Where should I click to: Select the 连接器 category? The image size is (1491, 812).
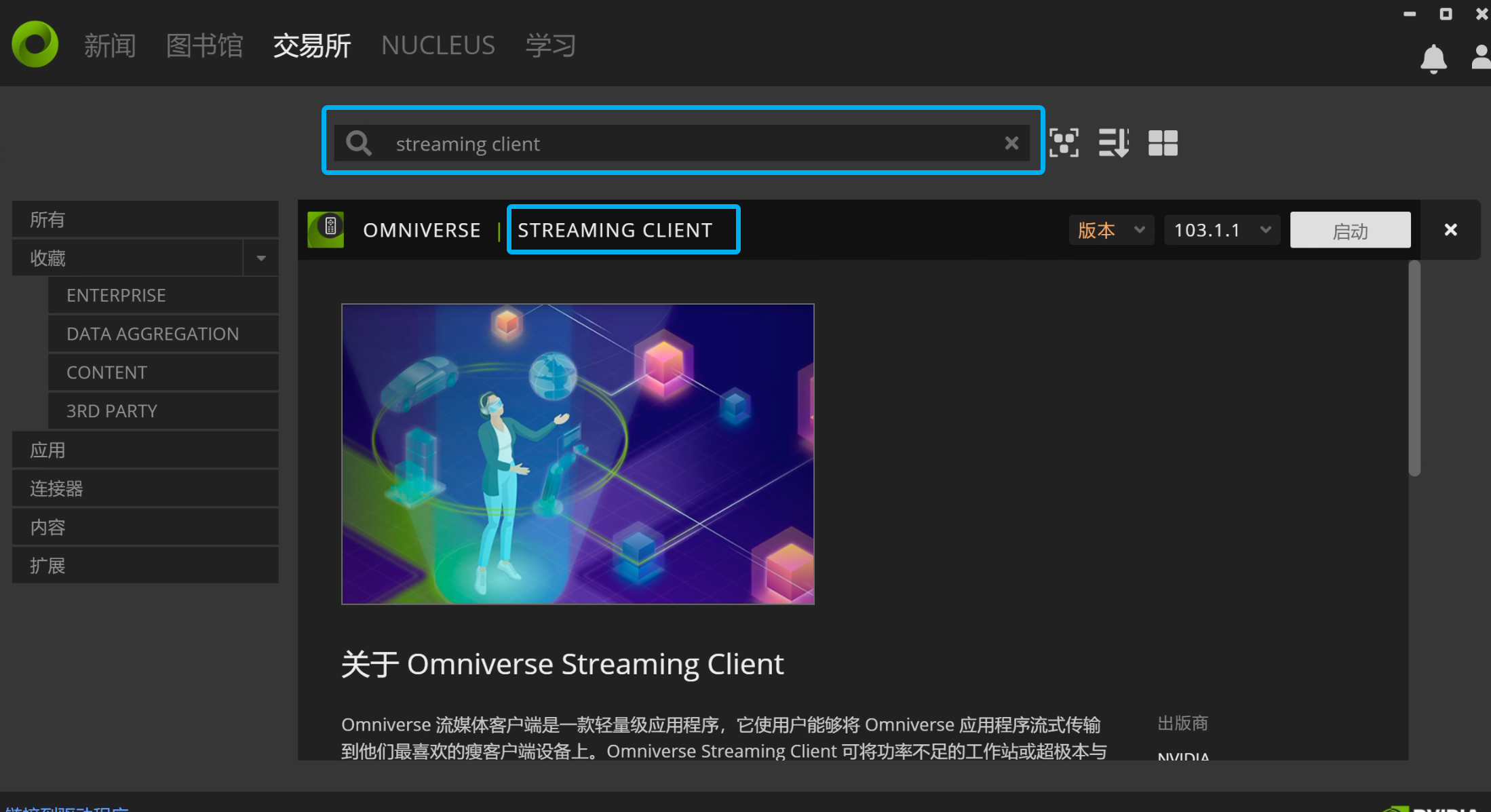pyautogui.click(x=145, y=488)
